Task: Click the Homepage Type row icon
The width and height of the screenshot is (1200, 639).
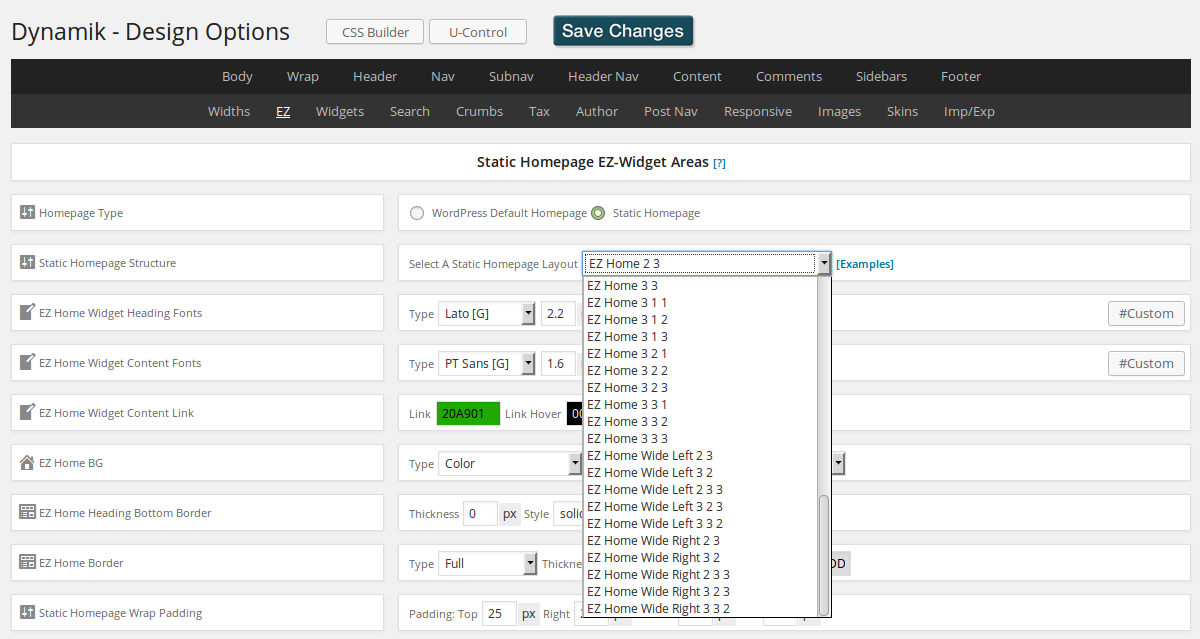Action: [28, 213]
